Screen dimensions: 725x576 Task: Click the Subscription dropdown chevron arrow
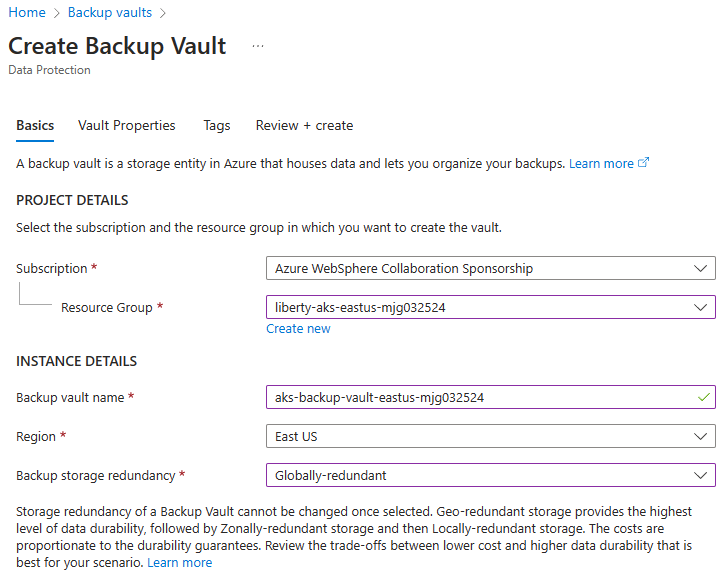click(x=700, y=268)
